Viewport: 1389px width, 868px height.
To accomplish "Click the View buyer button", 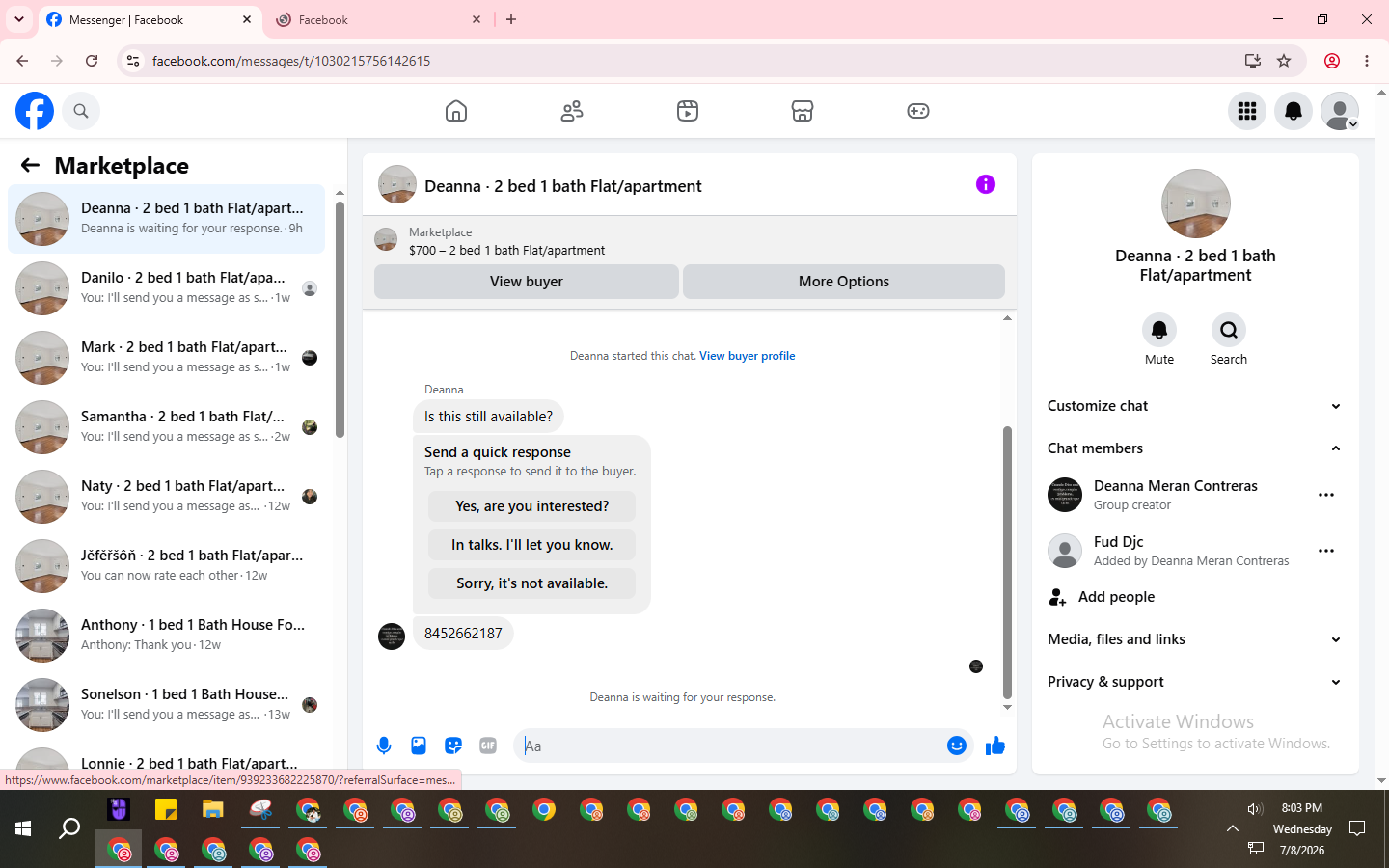I will click(x=527, y=282).
